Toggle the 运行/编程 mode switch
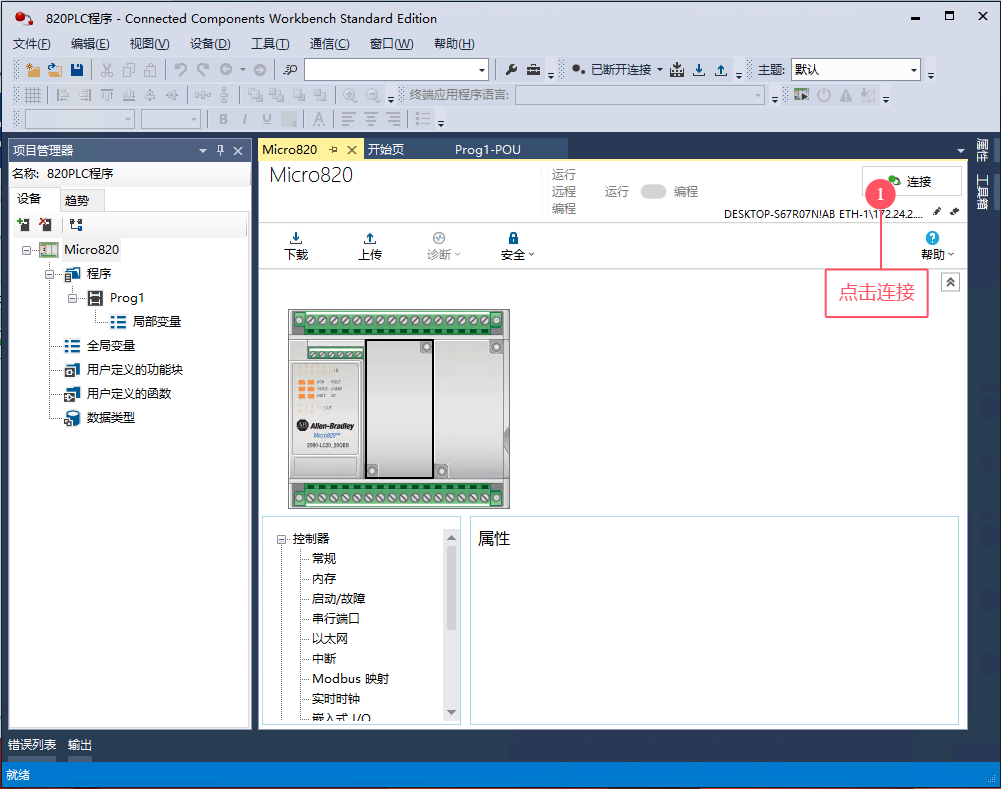1001x789 pixels. click(x=653, y=192)
